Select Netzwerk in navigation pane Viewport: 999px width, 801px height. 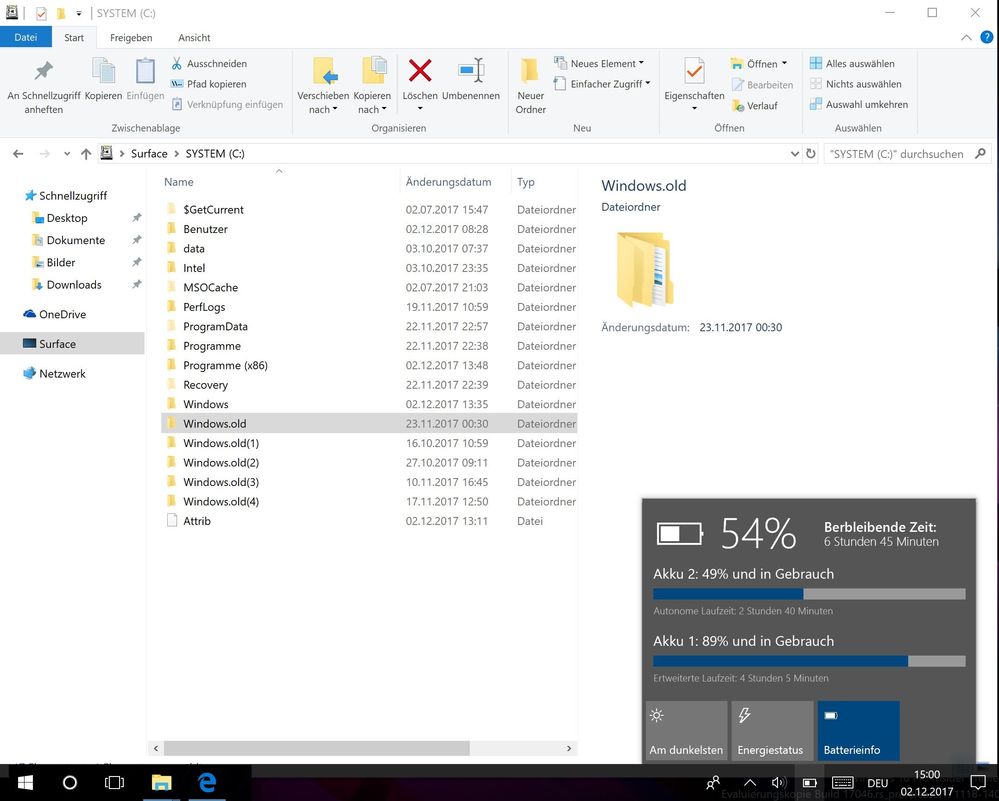[62, 373]
